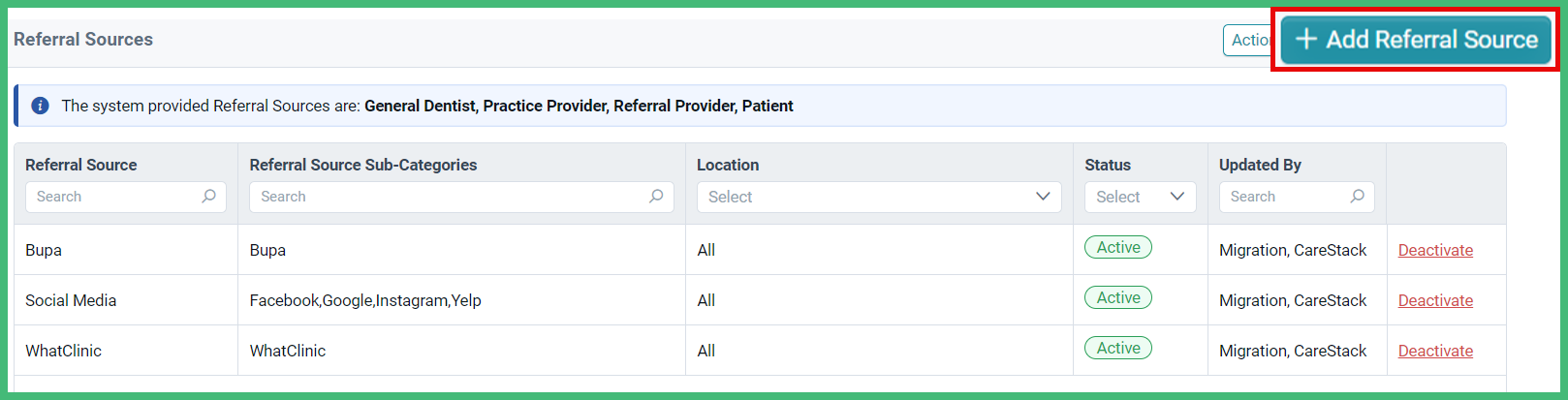The width and height of the screenshot is (1568, 400).
Task: Focus the Referral Source Sub-Categories search field
Action: pyautogui.click(x=461, y=197)
